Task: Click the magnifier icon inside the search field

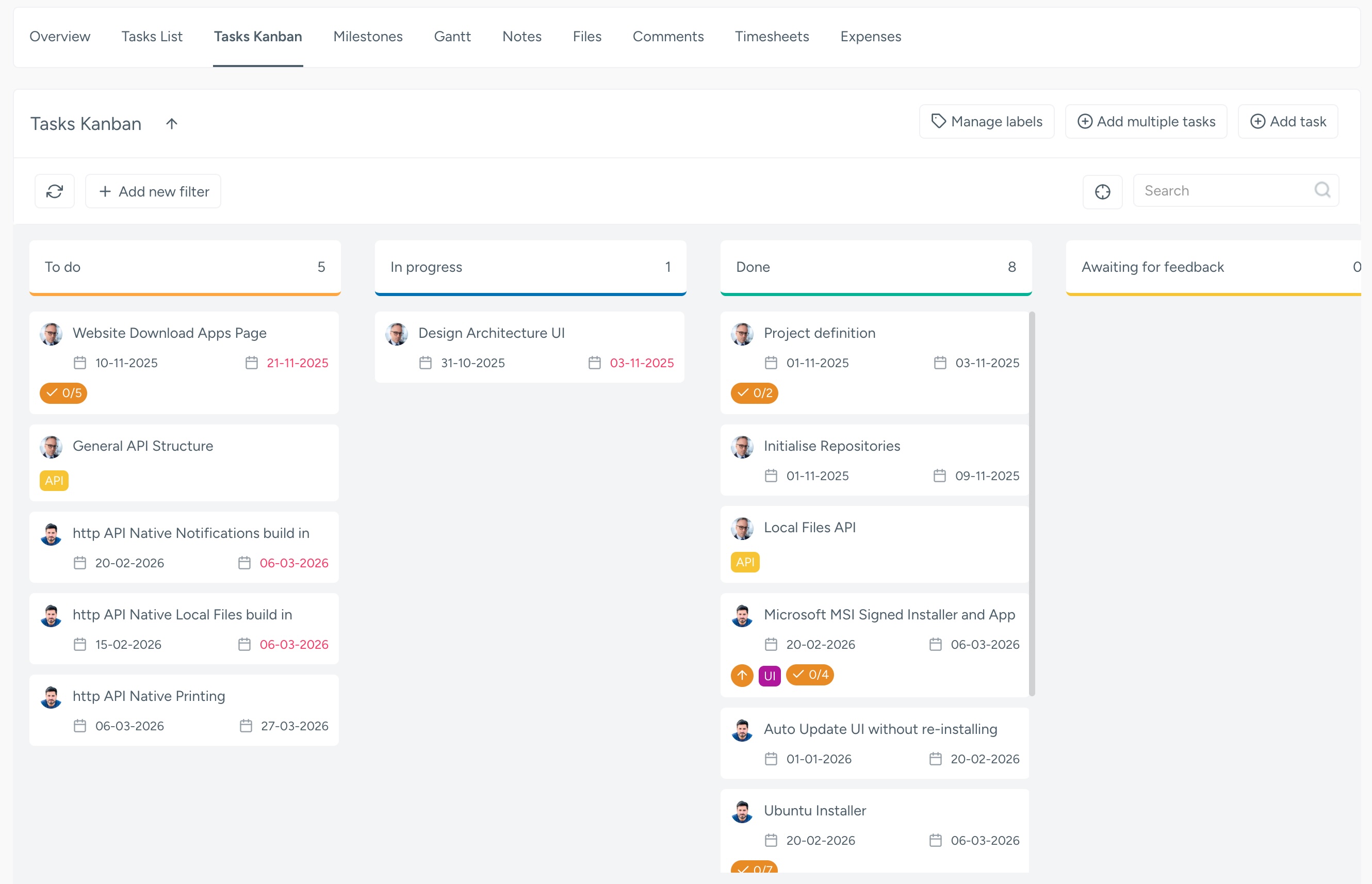Action: click(x=1322, y=190)
